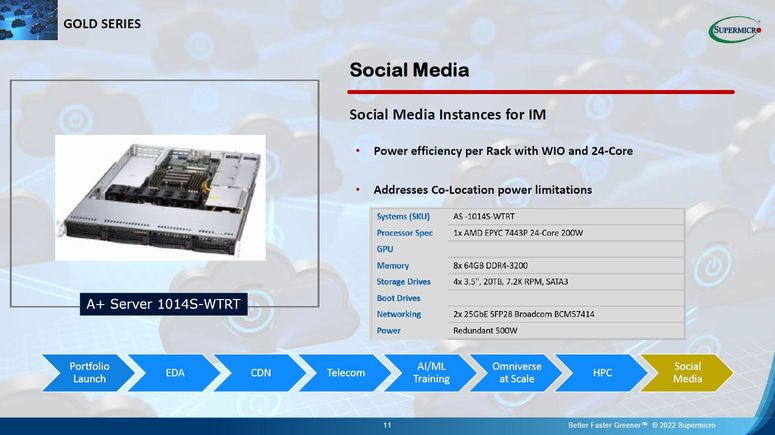
Task: Select the Social Media Instances for IM subtitle
Action: 448,115
